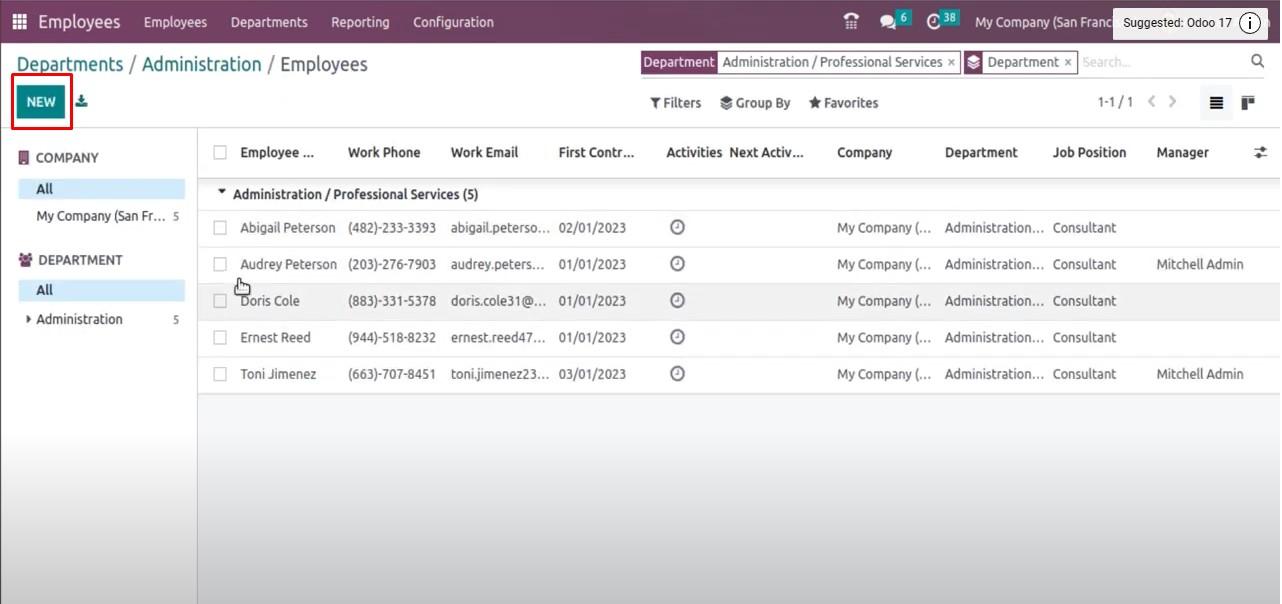Go to Departments breadcrumb link
This screenshot has width=1282, height=604.
[x=70, y=64]
